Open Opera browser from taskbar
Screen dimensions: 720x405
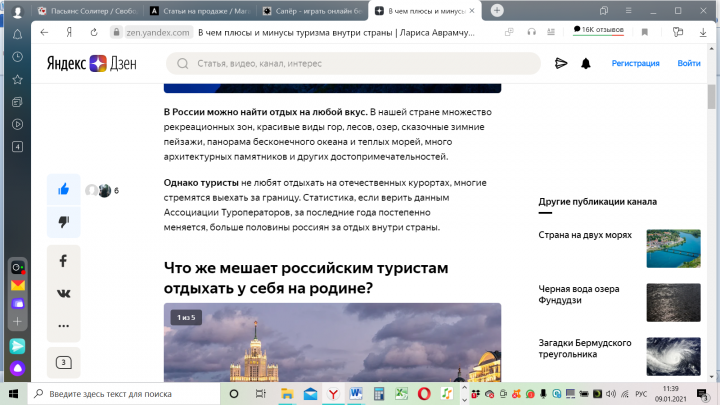[x=424, y=394]
